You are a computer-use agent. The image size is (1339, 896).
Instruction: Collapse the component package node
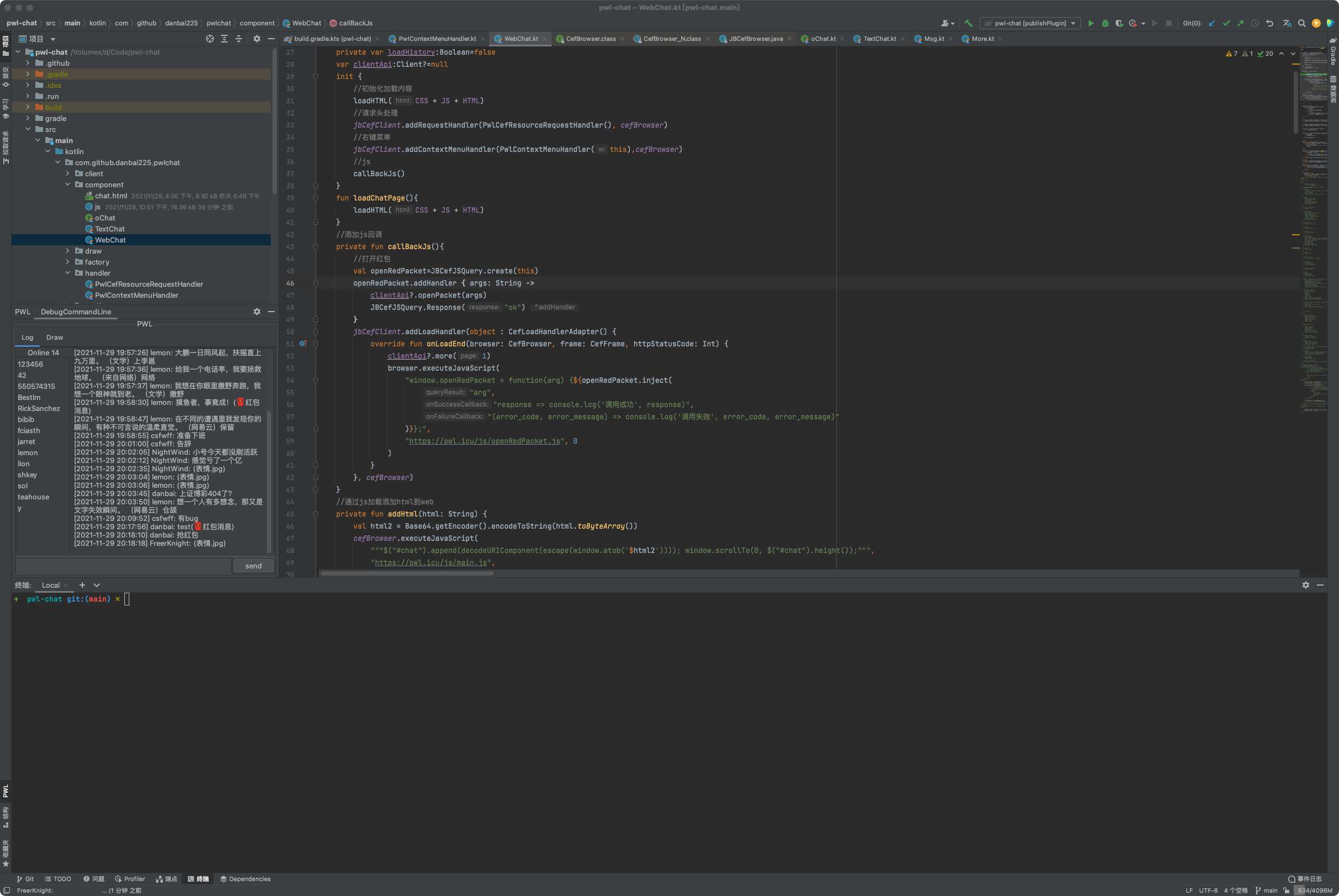click(67, 185)
